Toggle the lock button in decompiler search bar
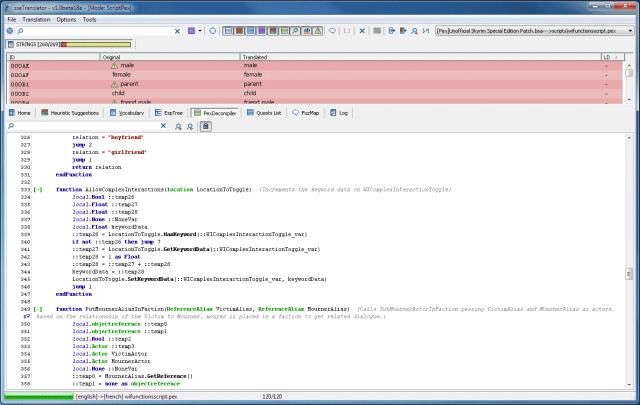 click(x=205, y=126)
